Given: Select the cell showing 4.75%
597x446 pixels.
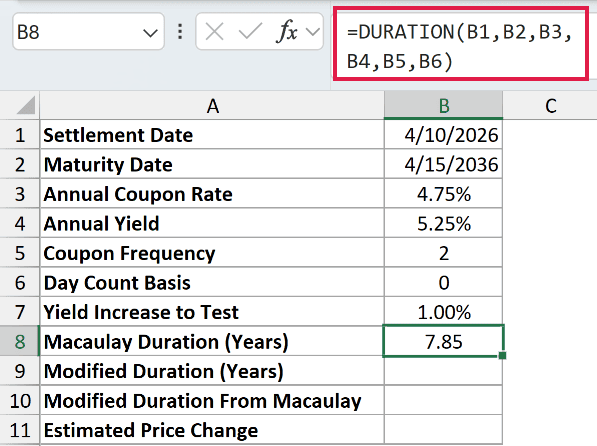Looking at the screenshot, I should click(x=444, y=194).
